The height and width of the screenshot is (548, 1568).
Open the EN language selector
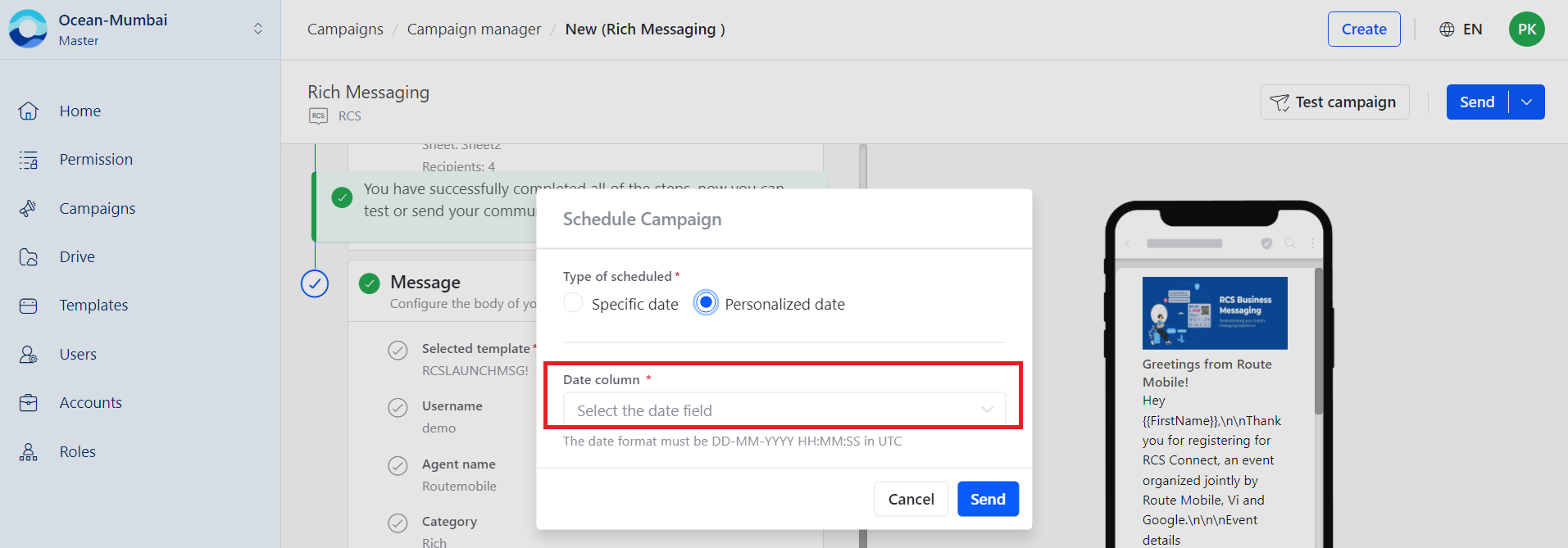pos(1472,29)
